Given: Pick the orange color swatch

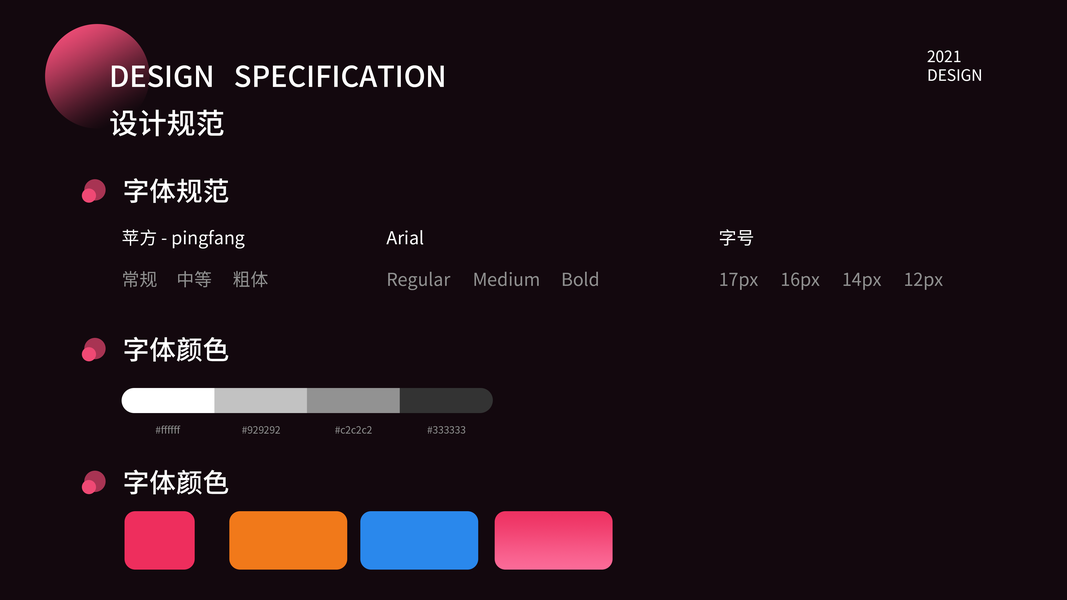Looking at the screenshot, I should tap(288, 540).
